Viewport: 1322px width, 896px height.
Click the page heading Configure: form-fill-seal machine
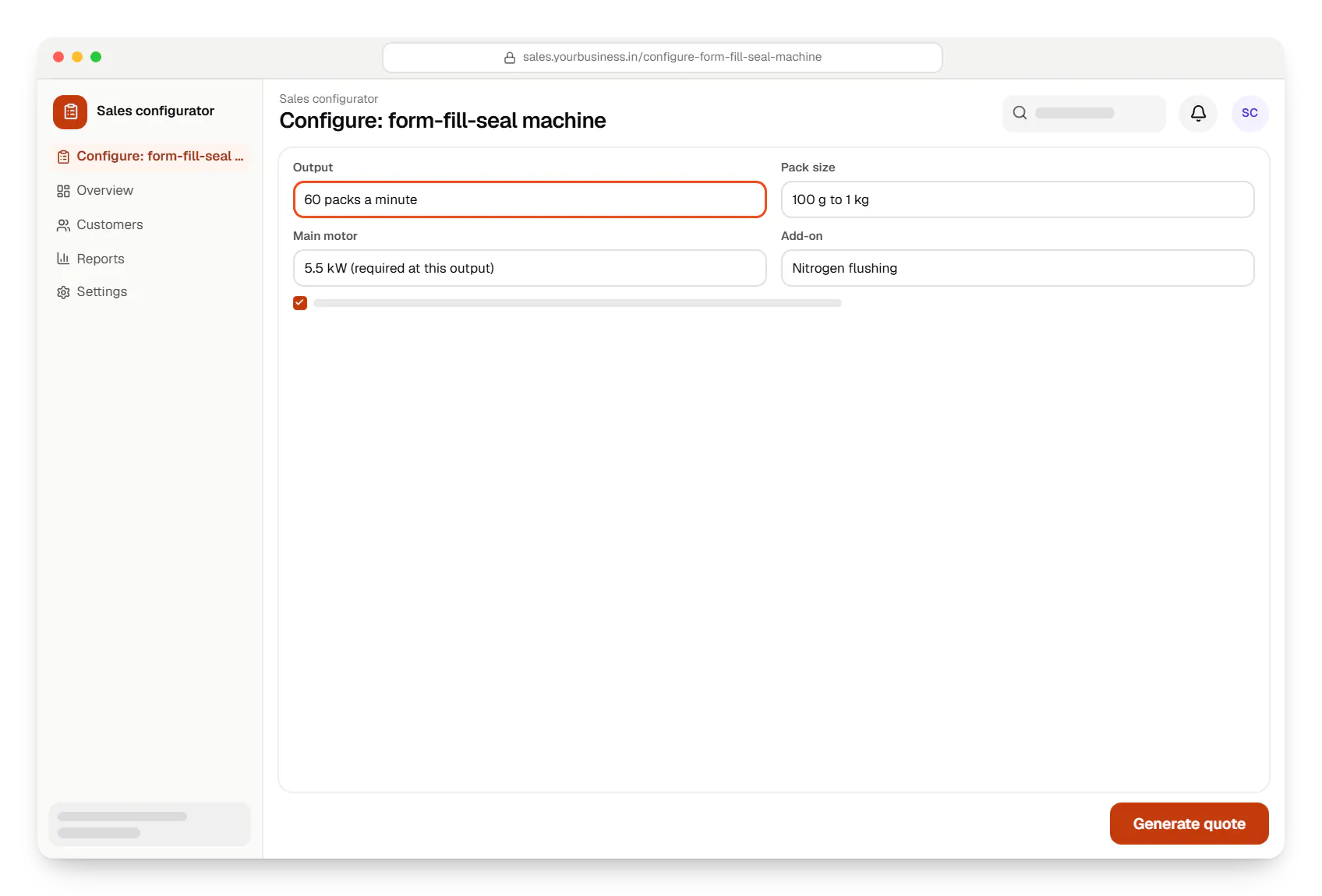point(443,121)
